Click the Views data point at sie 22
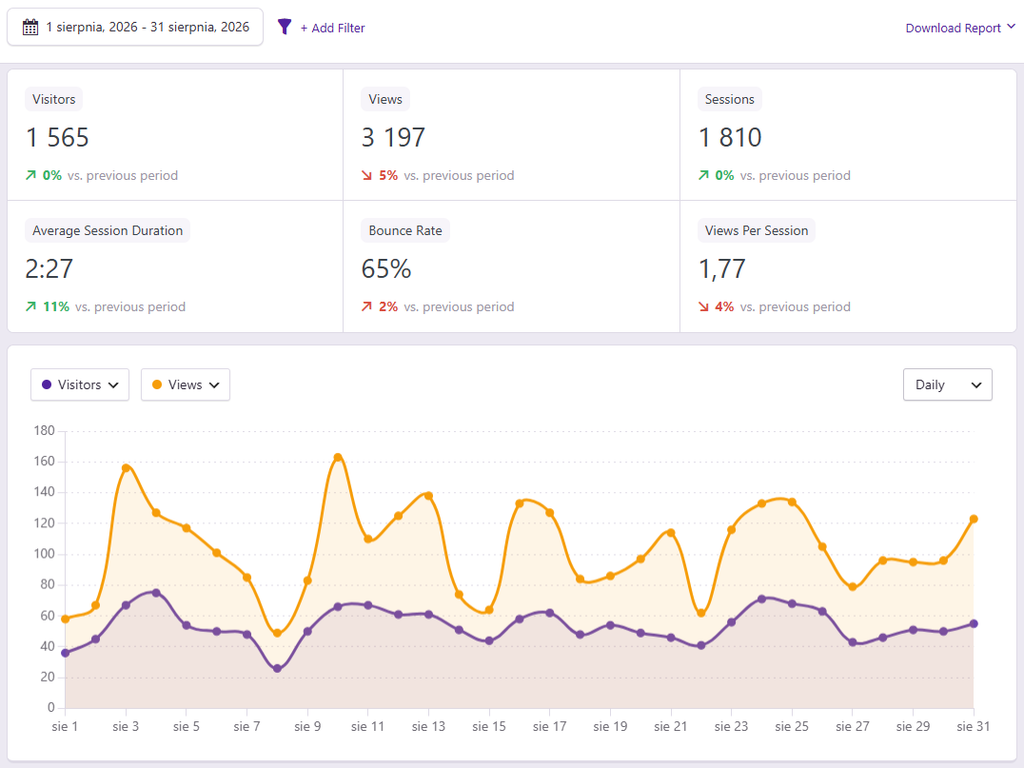Image resolution: width=1024 pixels, height=768 pixels. click(x=701, y=613)
